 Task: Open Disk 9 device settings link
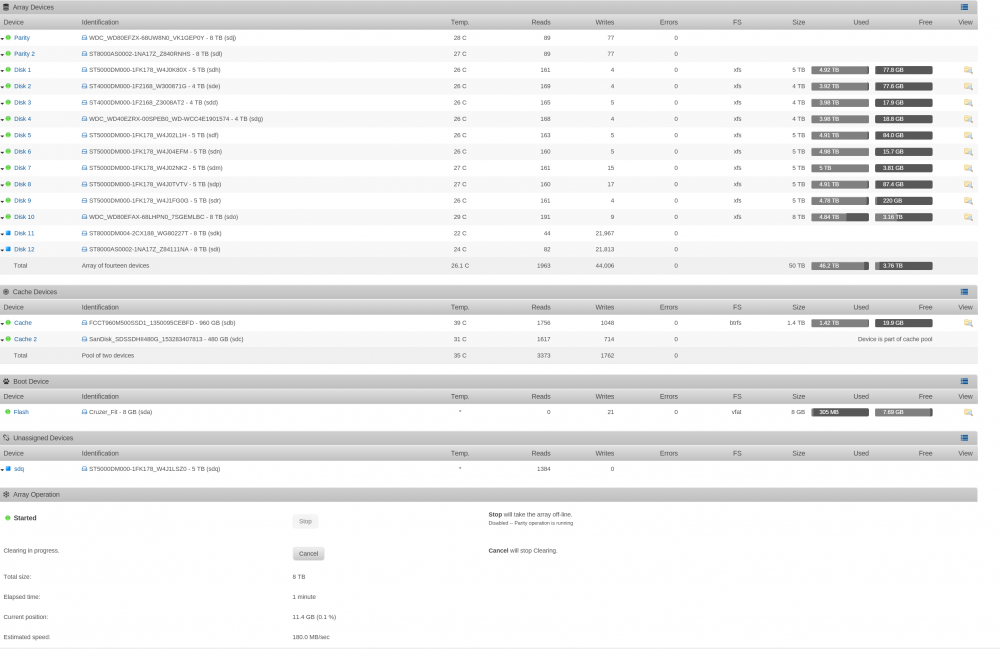coord(22,201)
